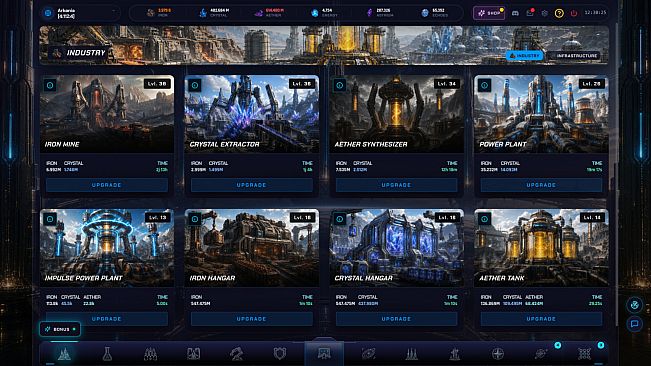Open the Discord icon in top bar

pyautogui.click(x=515, y=13)
